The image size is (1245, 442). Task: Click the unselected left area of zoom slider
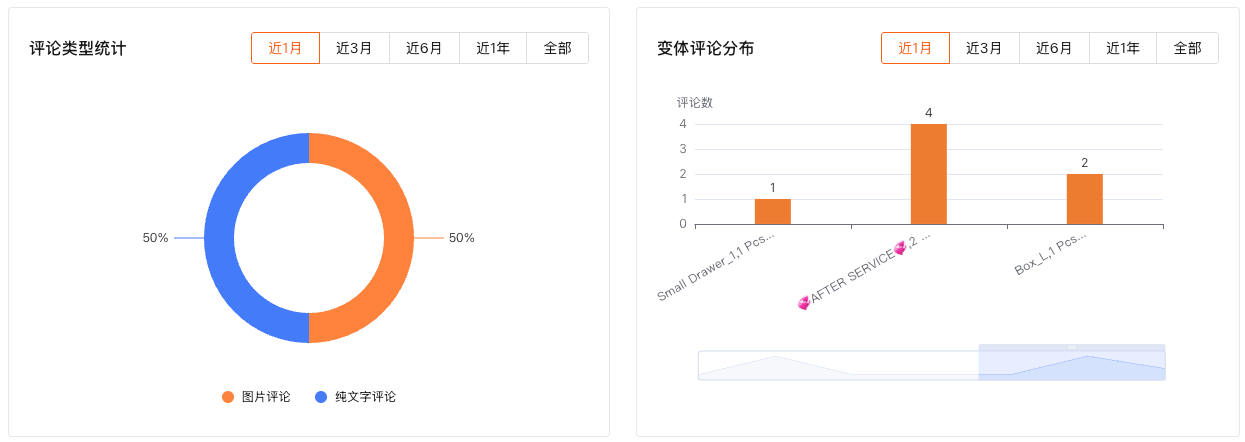tap(838, 365)
